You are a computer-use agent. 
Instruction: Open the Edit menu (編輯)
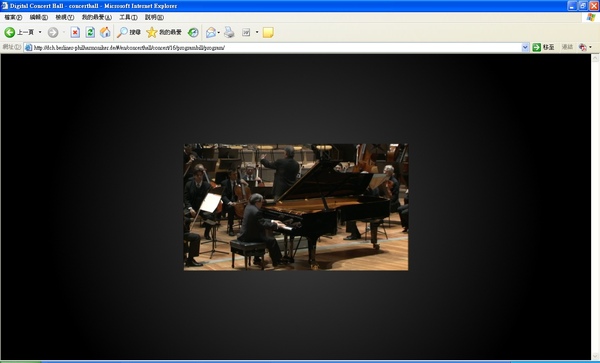(39, 18)
